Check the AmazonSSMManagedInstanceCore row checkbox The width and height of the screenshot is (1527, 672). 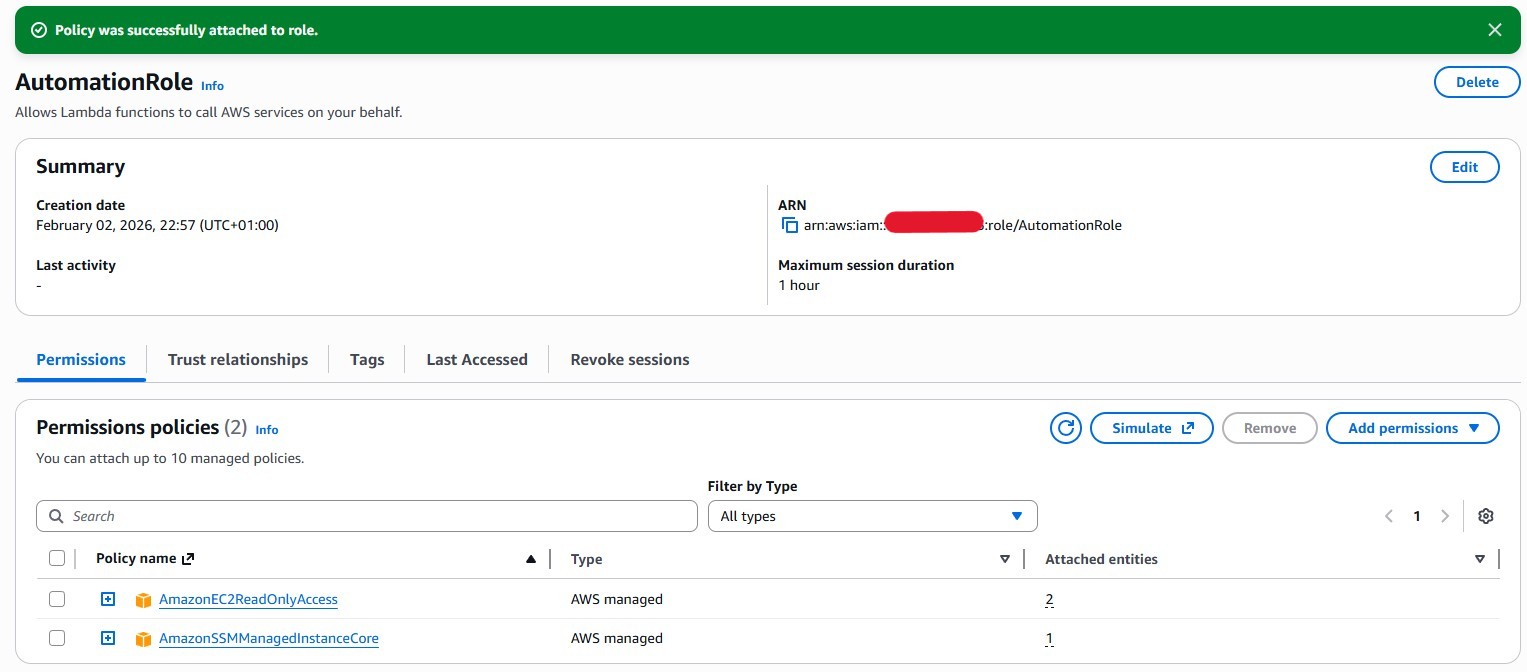click(x=57, y=638)
